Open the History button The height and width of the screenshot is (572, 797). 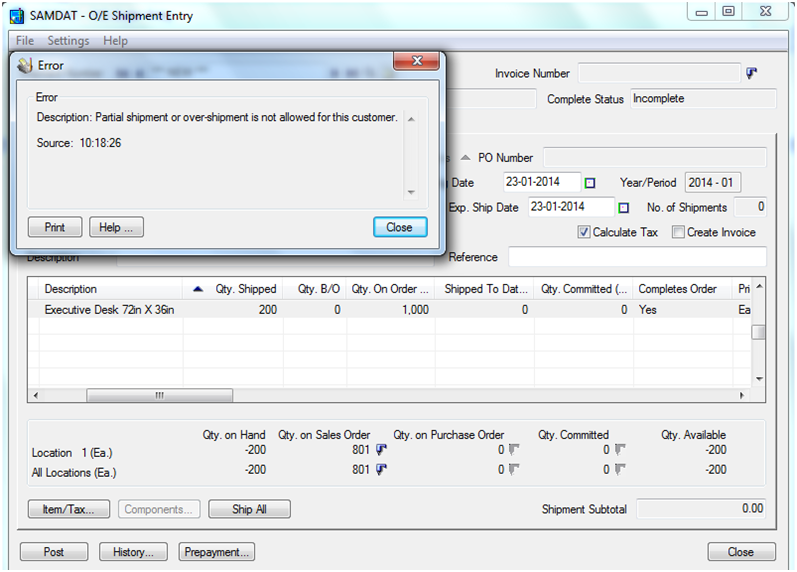point(133,552)
